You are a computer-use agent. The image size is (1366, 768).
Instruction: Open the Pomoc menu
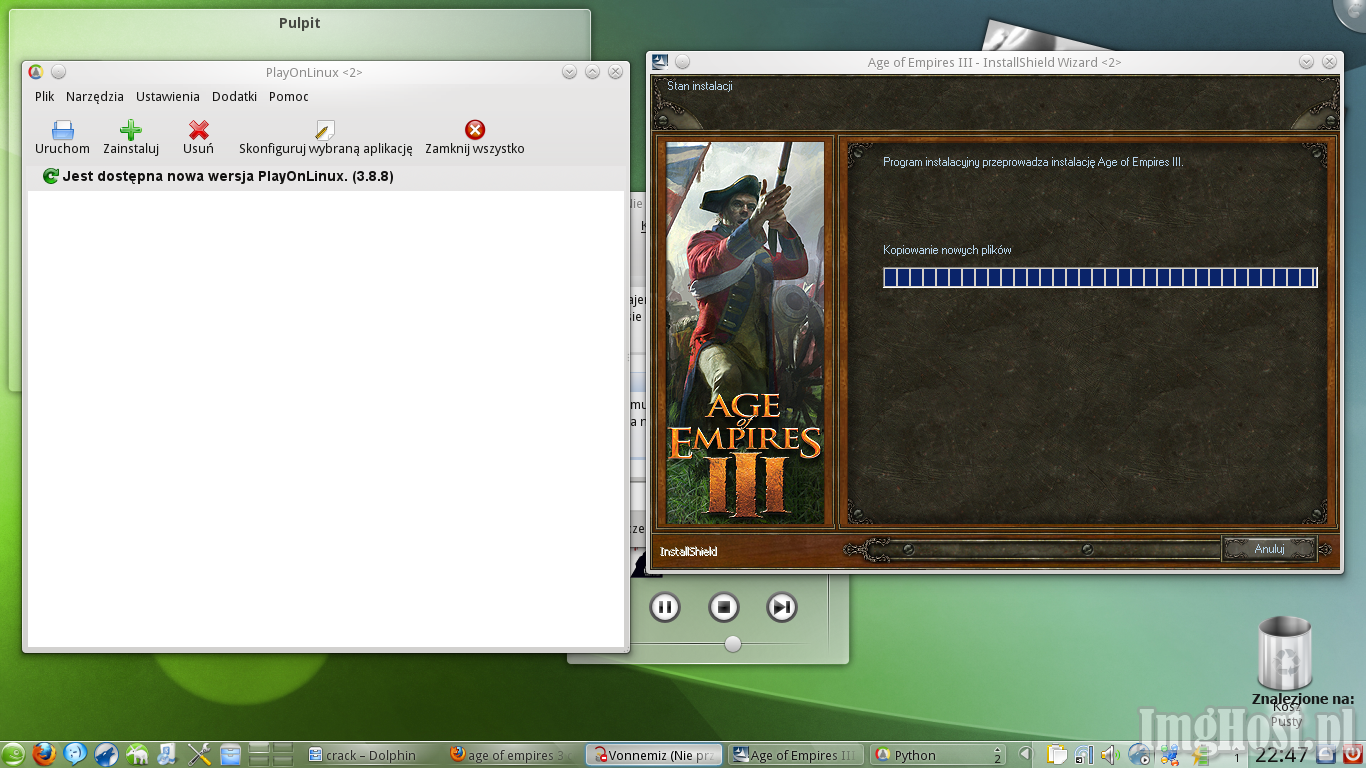click(x=289, y=97)
